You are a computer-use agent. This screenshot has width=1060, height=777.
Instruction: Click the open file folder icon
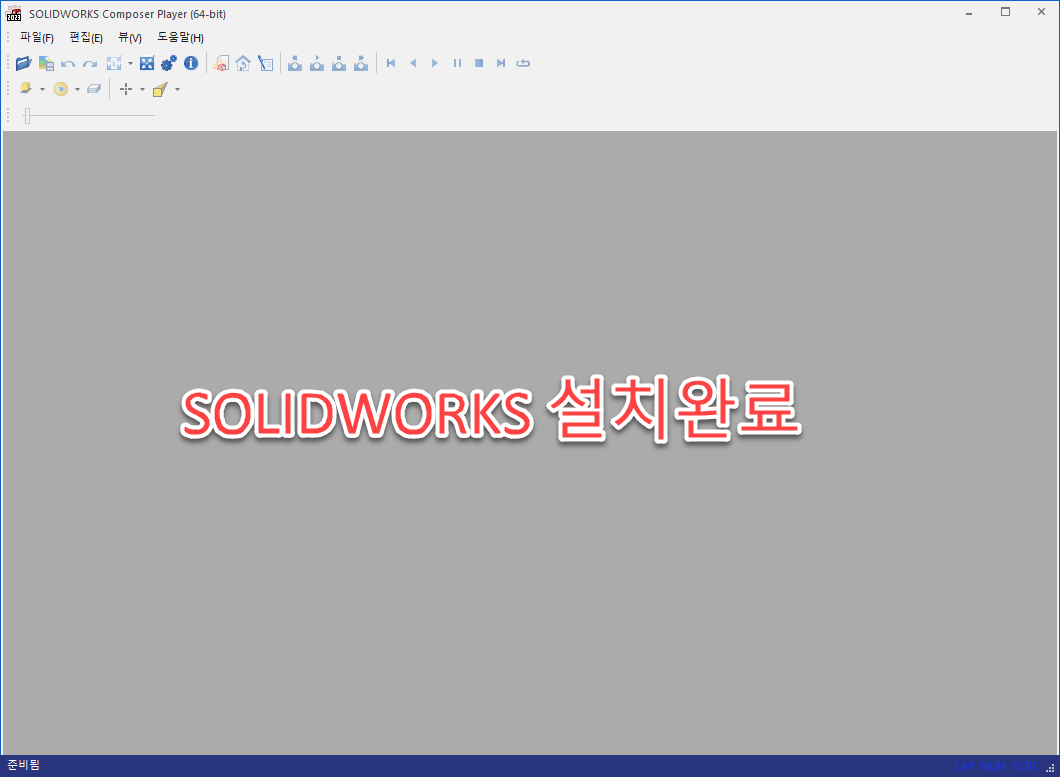point(24,63)
